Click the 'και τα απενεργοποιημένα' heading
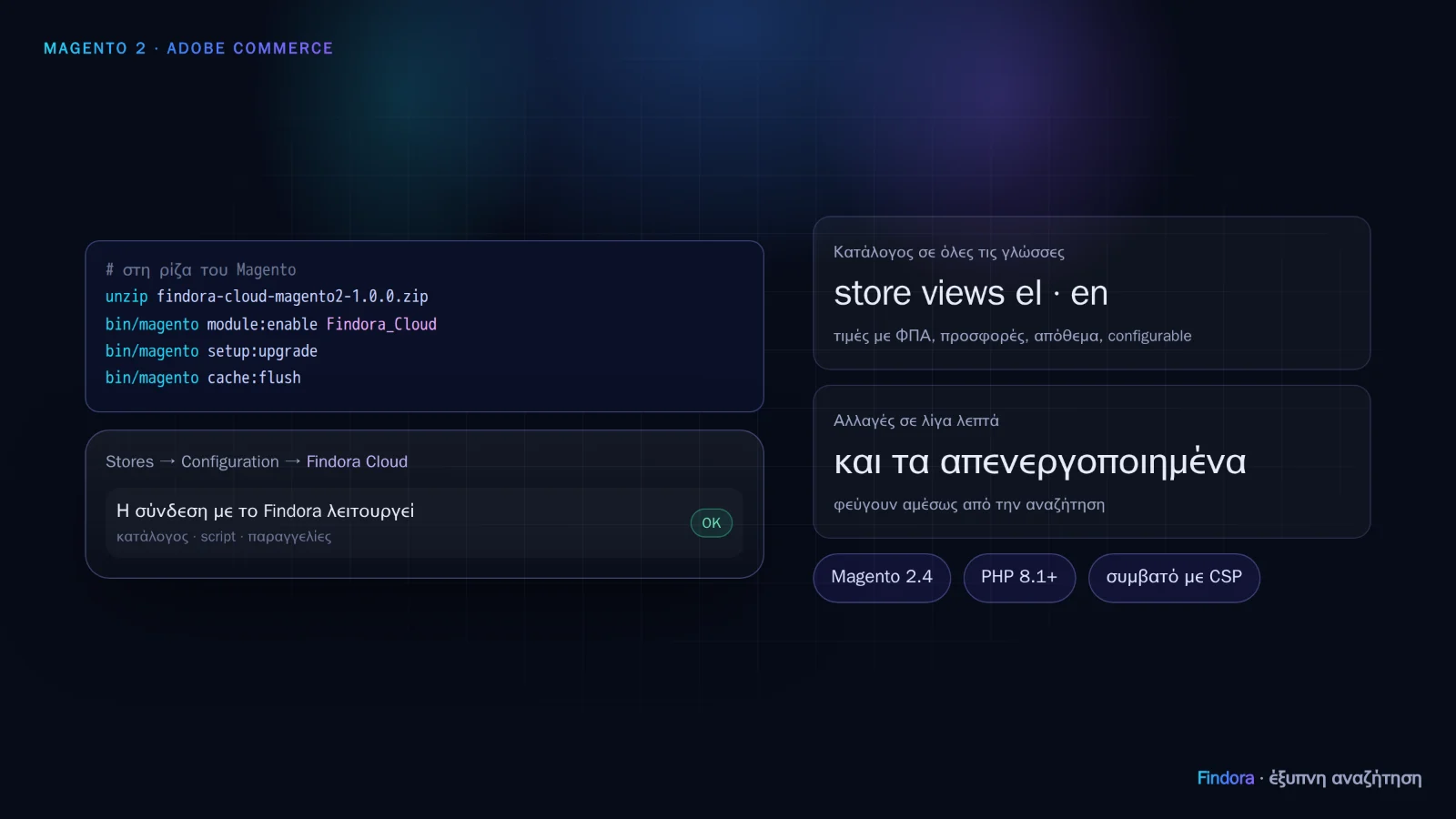The width and height of the screenshot is (1456, 819). pyautogui.click(x=1040, y=462)
